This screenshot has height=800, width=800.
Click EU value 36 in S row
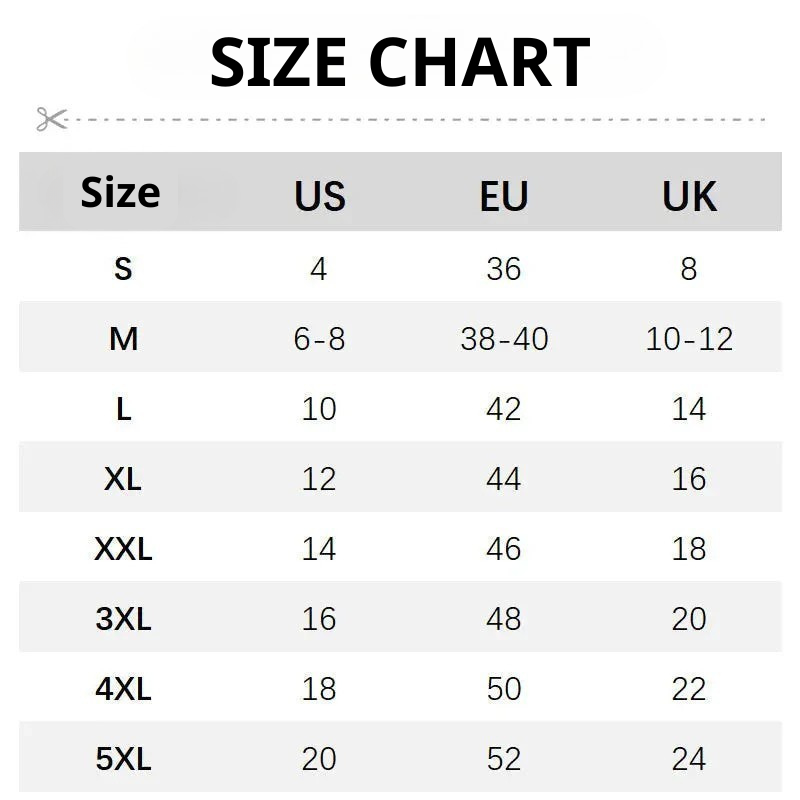(x=504, y=268)
